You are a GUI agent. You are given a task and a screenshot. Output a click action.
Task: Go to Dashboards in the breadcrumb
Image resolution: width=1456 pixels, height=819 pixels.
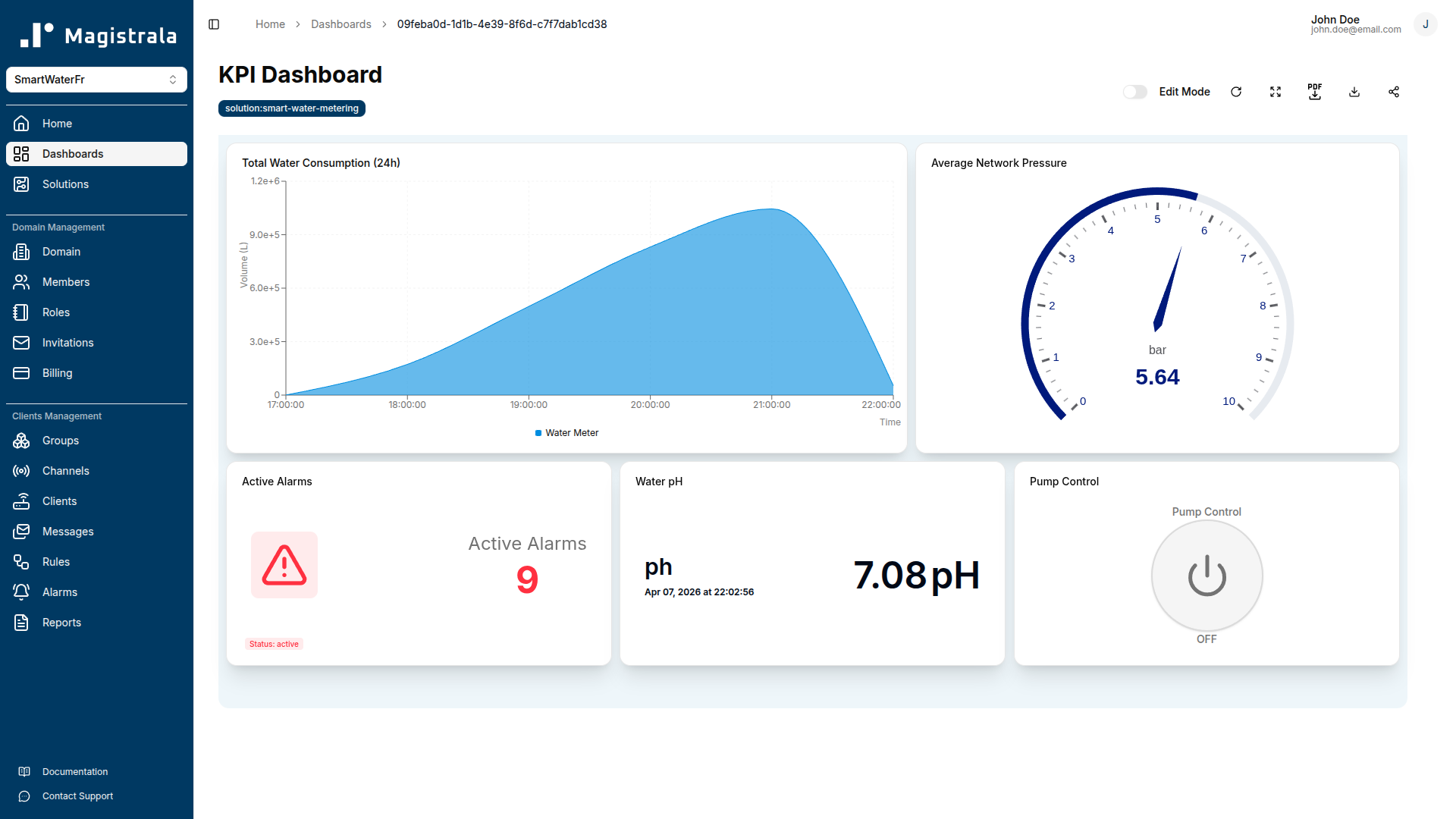(x=341, y=24)
